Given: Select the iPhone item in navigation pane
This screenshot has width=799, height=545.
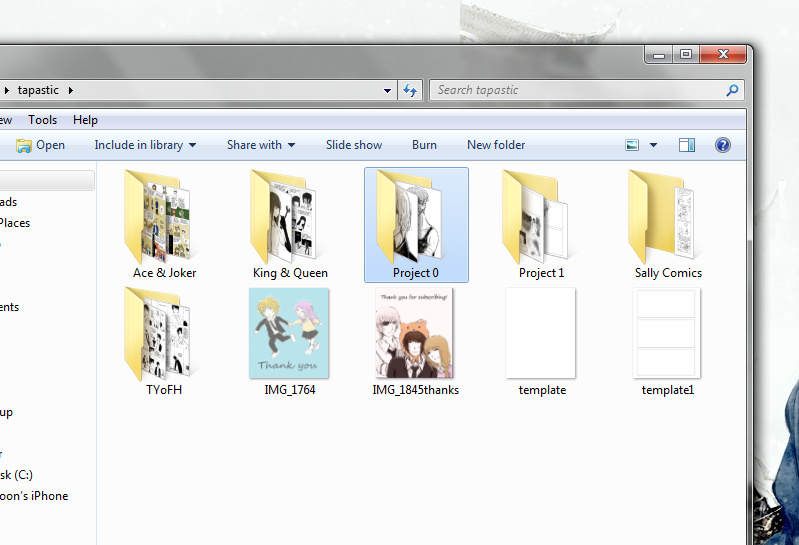Looking at the screenshot, I should pos(34,496).
